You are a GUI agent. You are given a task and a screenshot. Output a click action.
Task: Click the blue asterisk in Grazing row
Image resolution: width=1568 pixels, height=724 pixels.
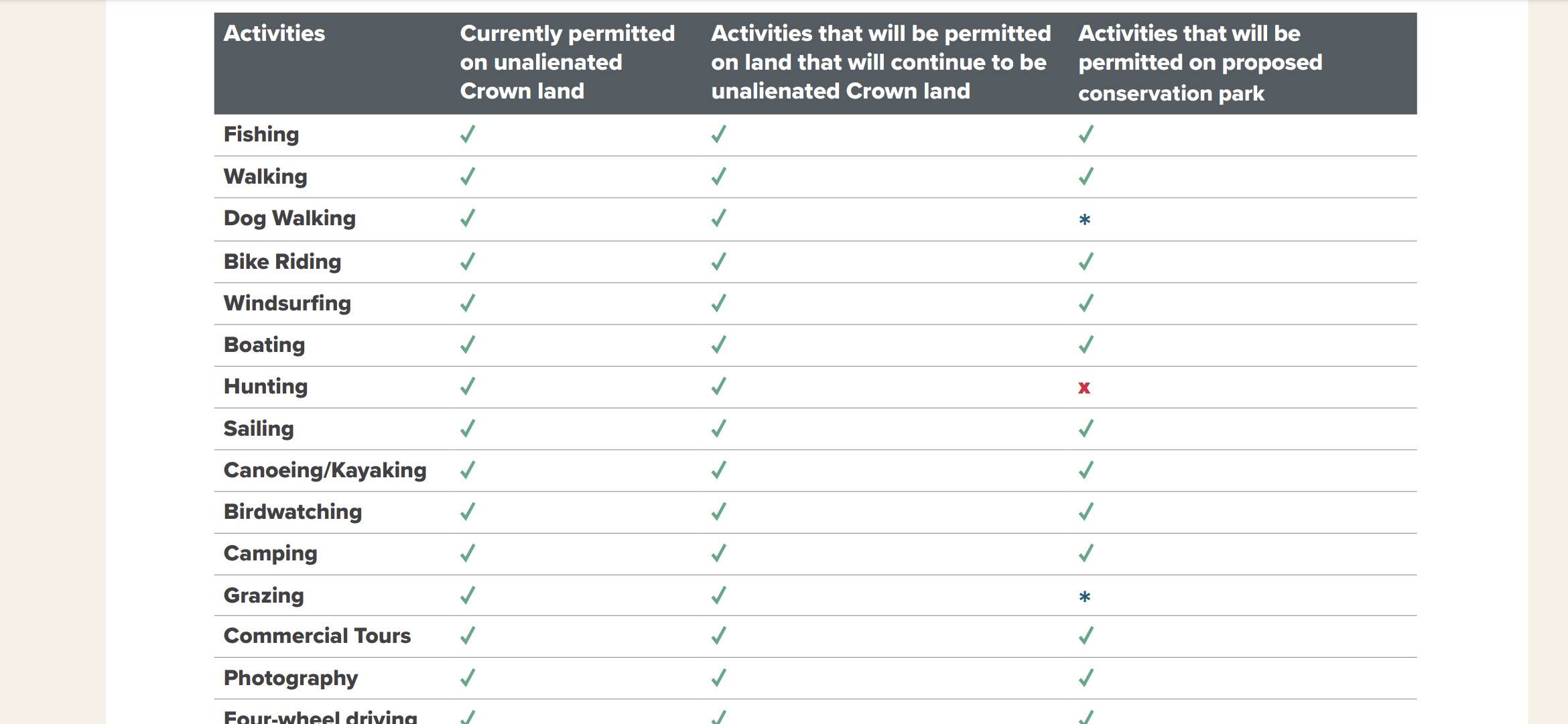point(1085,597)
